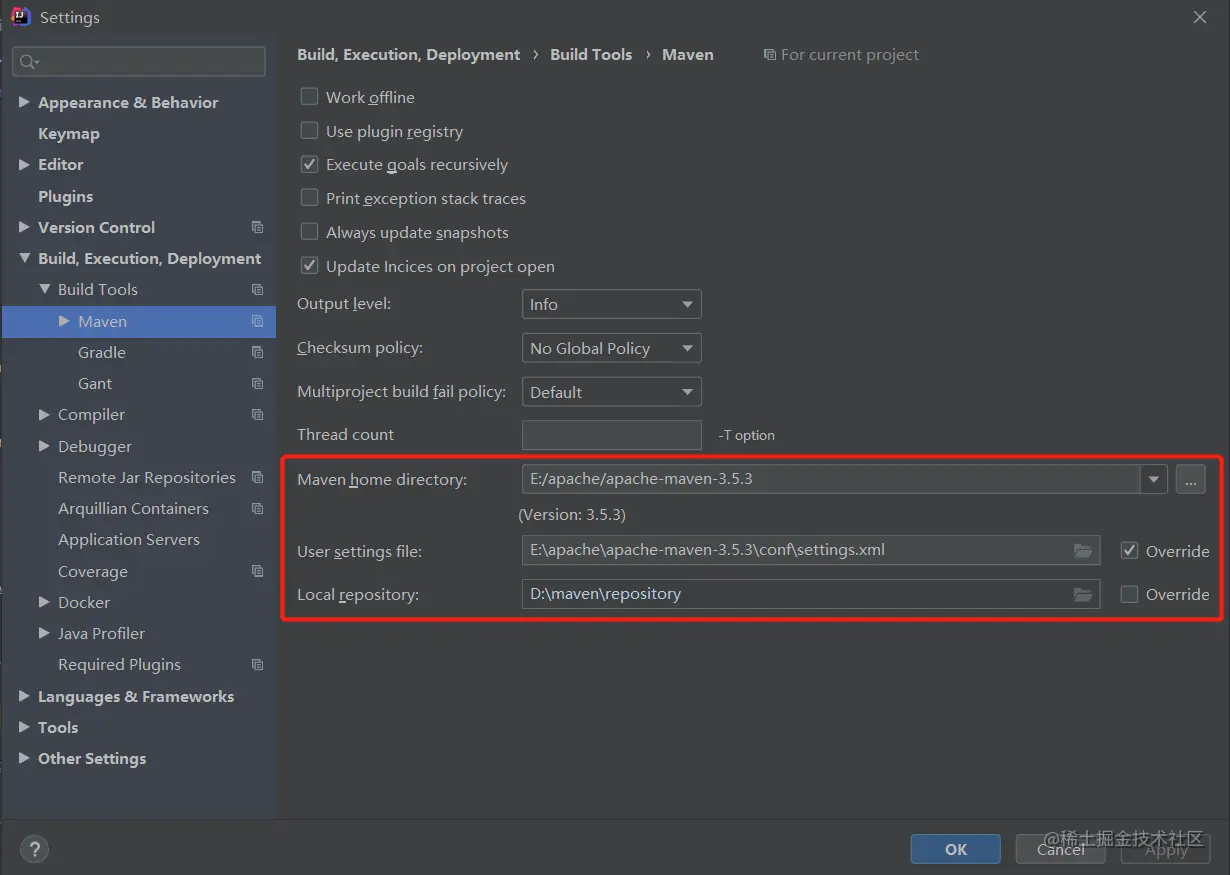Expand the Debugger arrow
Screen dimensions: 1230x875
(44, 446)
